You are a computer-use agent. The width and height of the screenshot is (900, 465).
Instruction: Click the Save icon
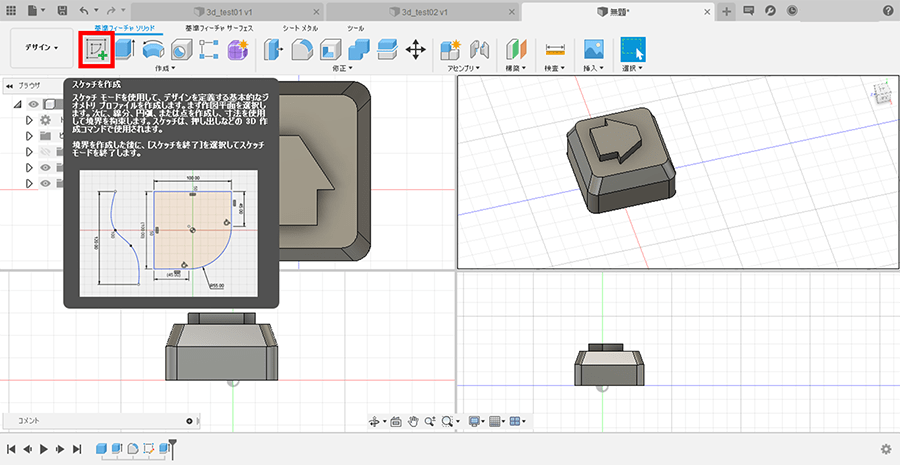click(x=62, y=10)
